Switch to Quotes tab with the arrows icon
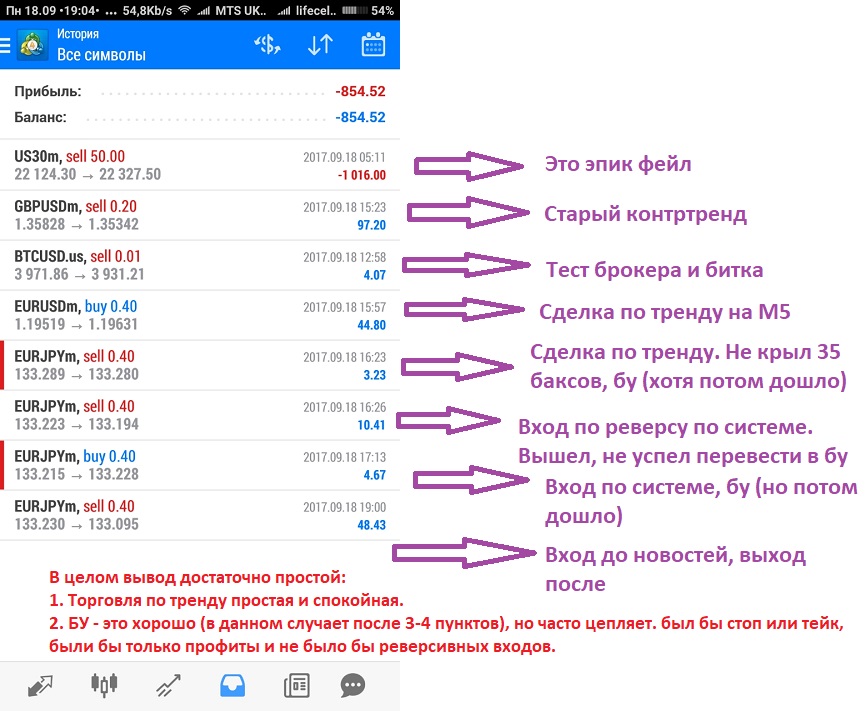This screenshot has height=711, width=868. [40, 686]
